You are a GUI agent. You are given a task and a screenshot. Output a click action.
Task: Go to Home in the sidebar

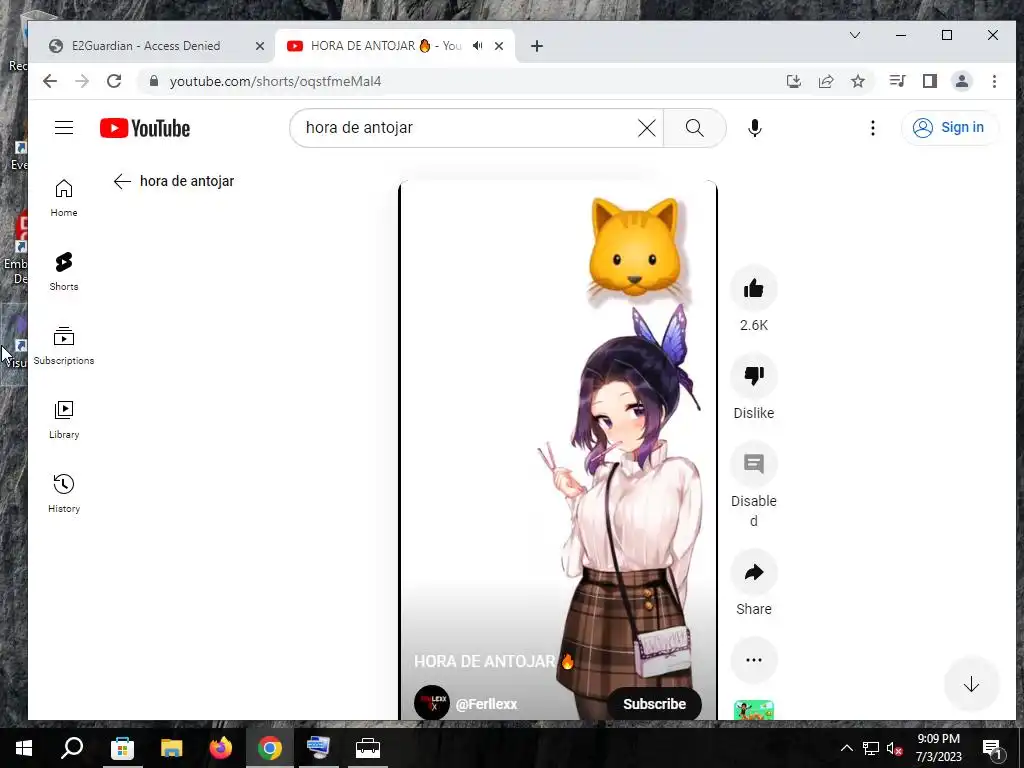[x=64, y=198]
